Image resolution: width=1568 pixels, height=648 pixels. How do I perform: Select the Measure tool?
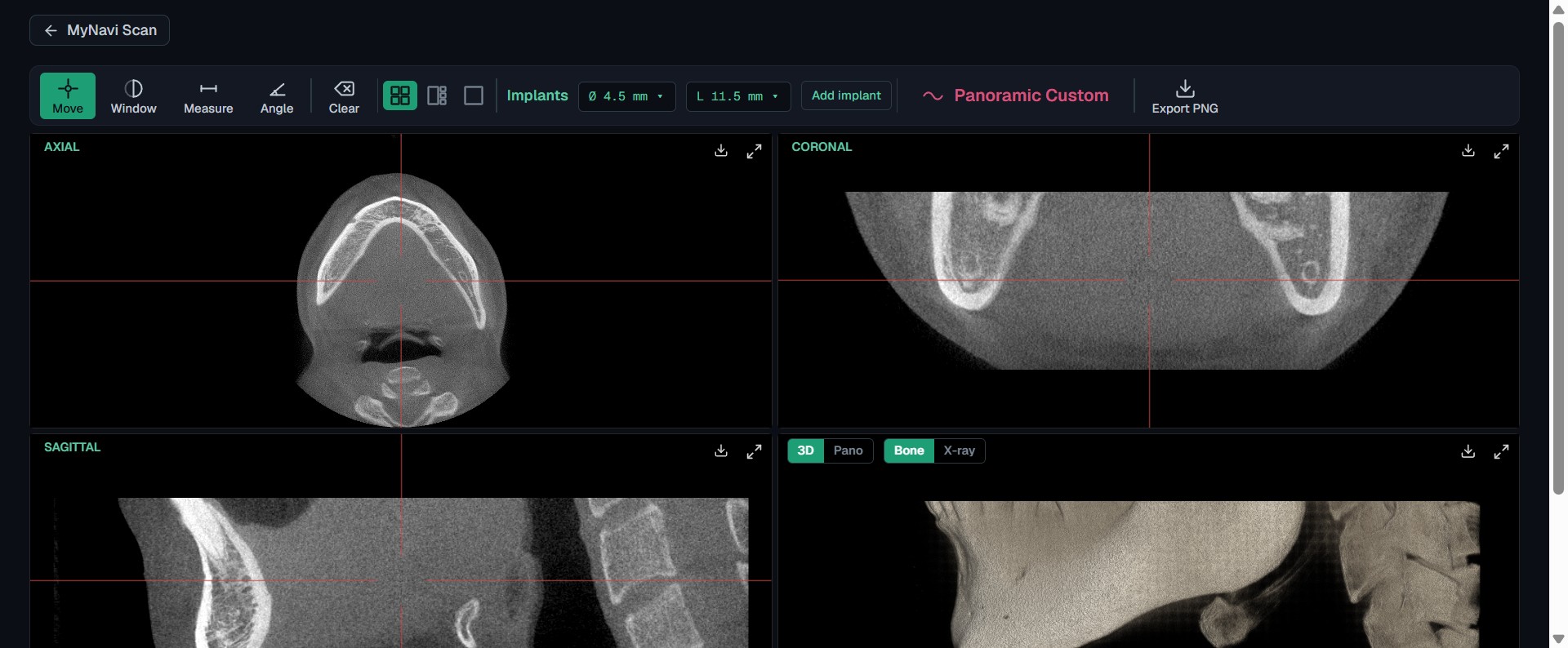pos(208,96)
